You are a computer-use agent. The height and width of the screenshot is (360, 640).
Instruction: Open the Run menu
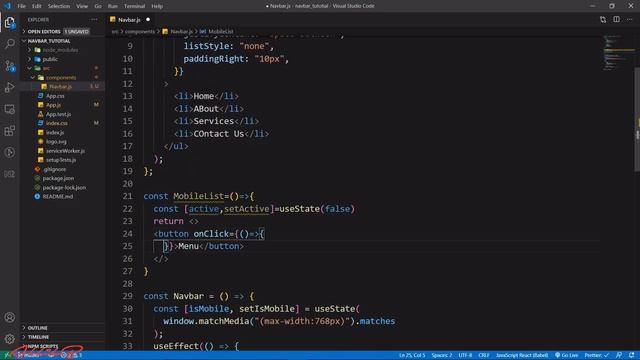tap(113, 6)
